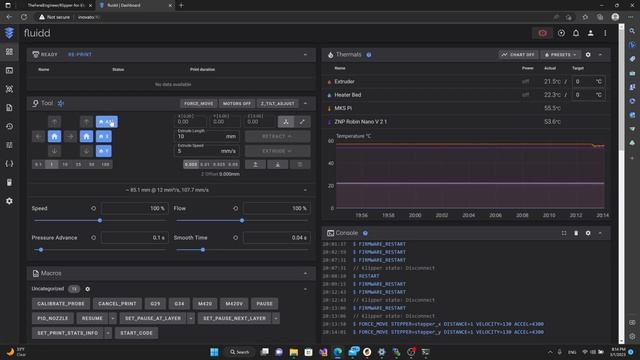Home the Y axis button
The width and height of the screenshot is (640, 360).
click(104, 151)
